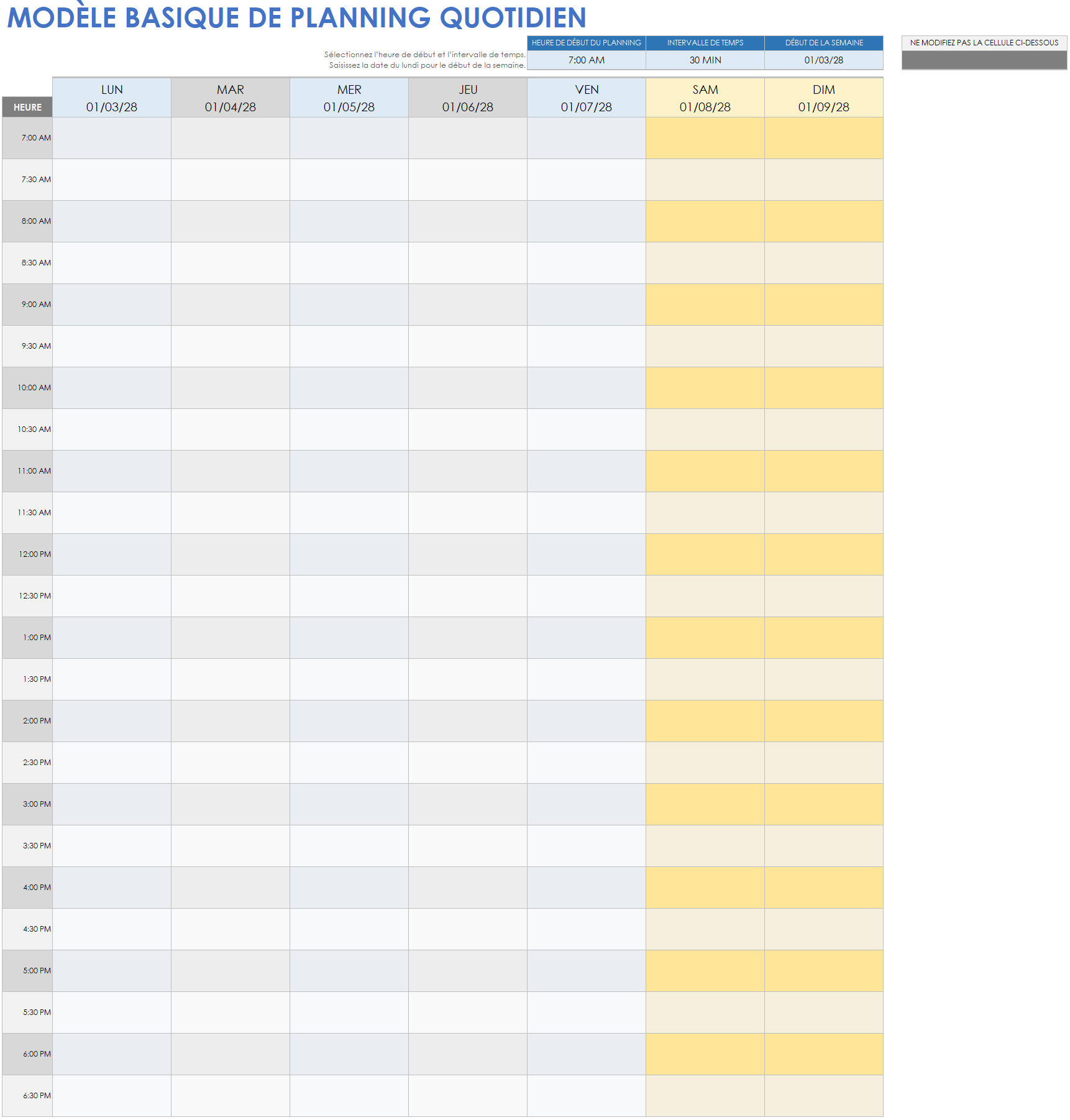Click the 2:30 PM time label
Screen dimensions: 1070x1120
point(27,763)
